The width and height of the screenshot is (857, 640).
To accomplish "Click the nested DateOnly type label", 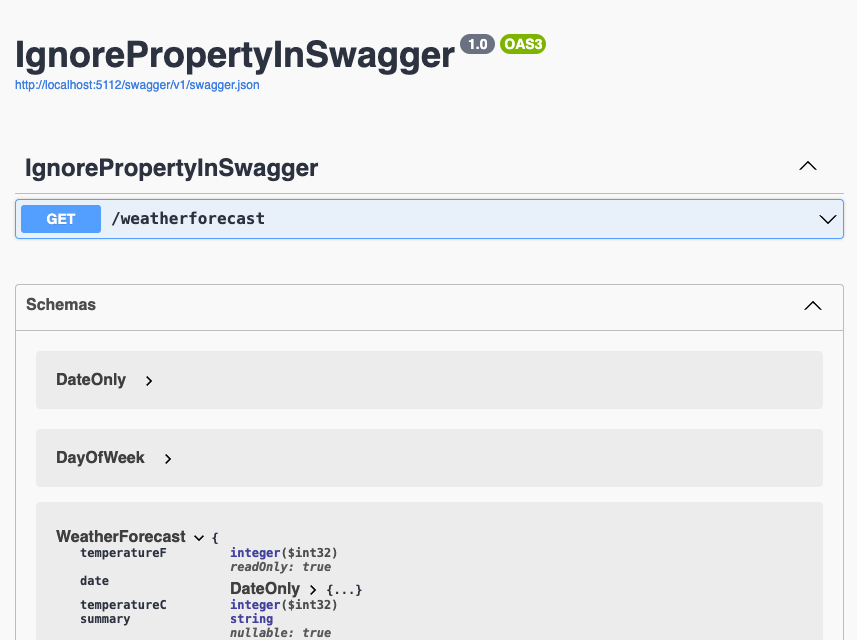I will [x=265, y=589].
